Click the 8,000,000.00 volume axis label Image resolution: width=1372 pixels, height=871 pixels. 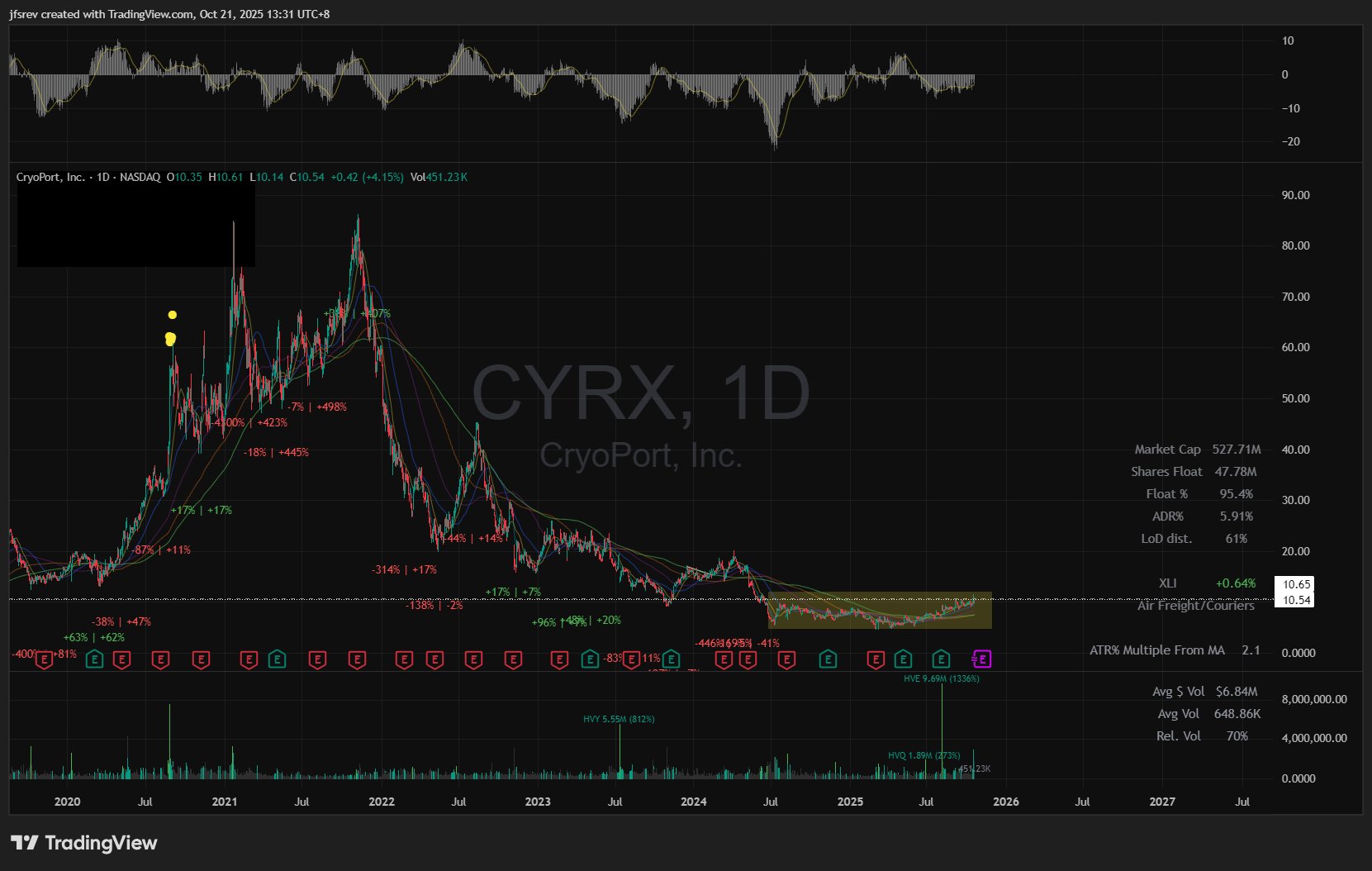(x=1314, y=699)
